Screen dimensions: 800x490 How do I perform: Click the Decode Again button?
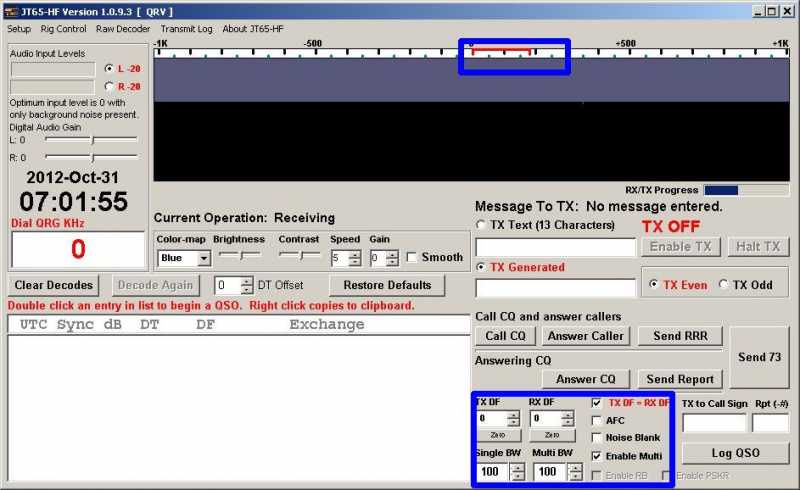(x=155, y=285)
